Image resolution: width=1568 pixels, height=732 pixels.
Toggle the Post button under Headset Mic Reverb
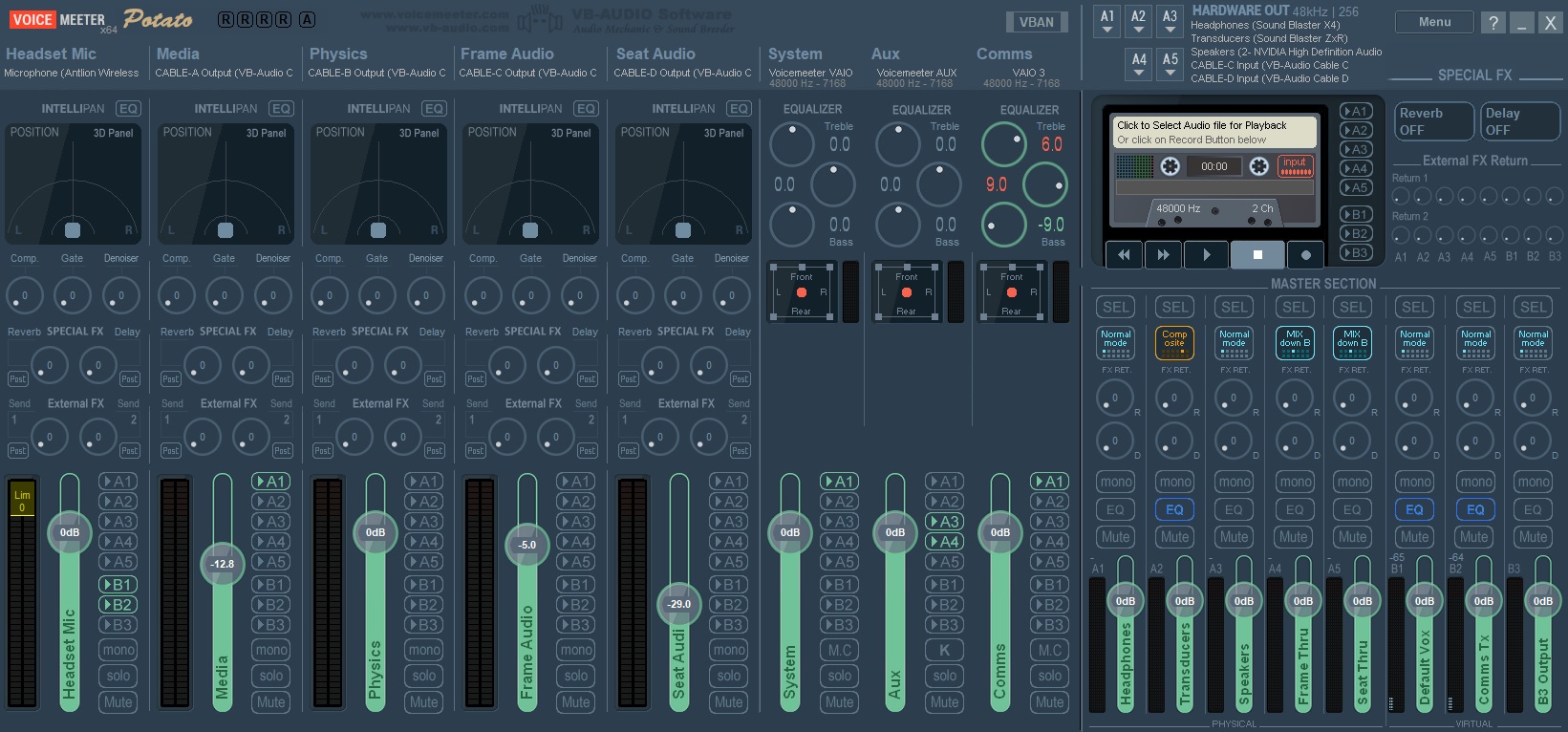[17, 378]
